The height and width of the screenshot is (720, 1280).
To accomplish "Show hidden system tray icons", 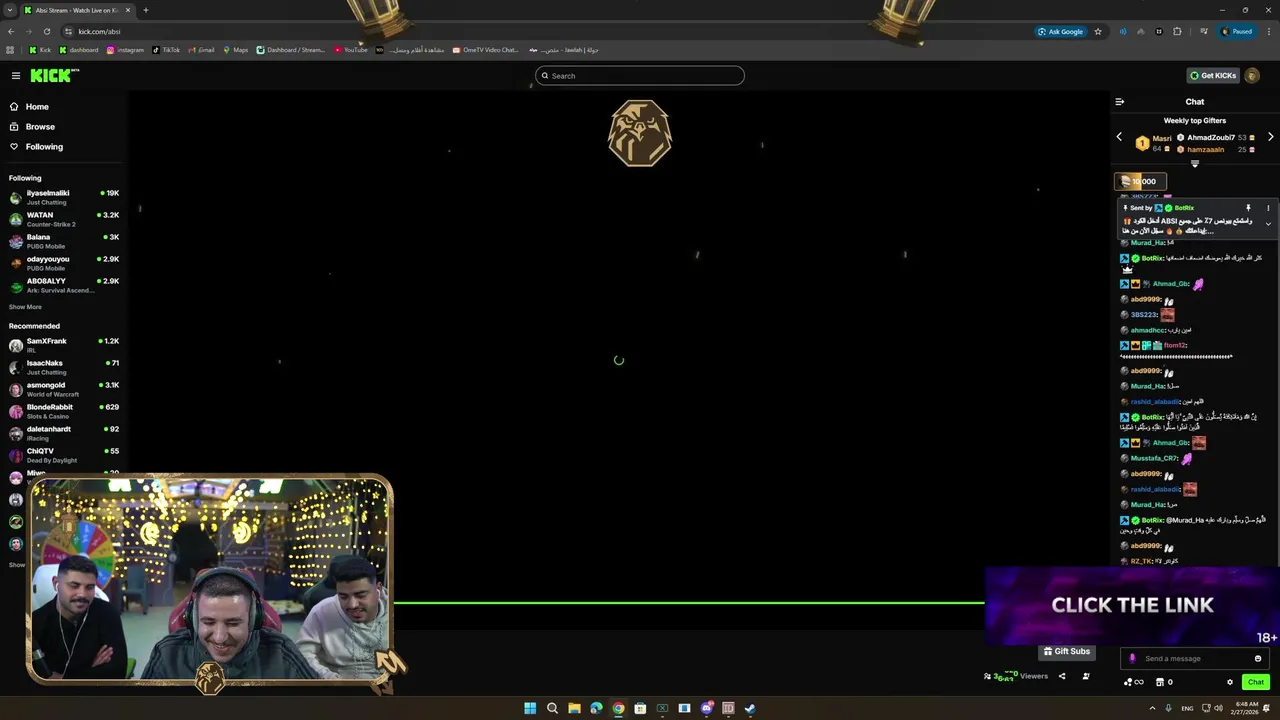I will pyautogui.click(x=1152, y=708).
